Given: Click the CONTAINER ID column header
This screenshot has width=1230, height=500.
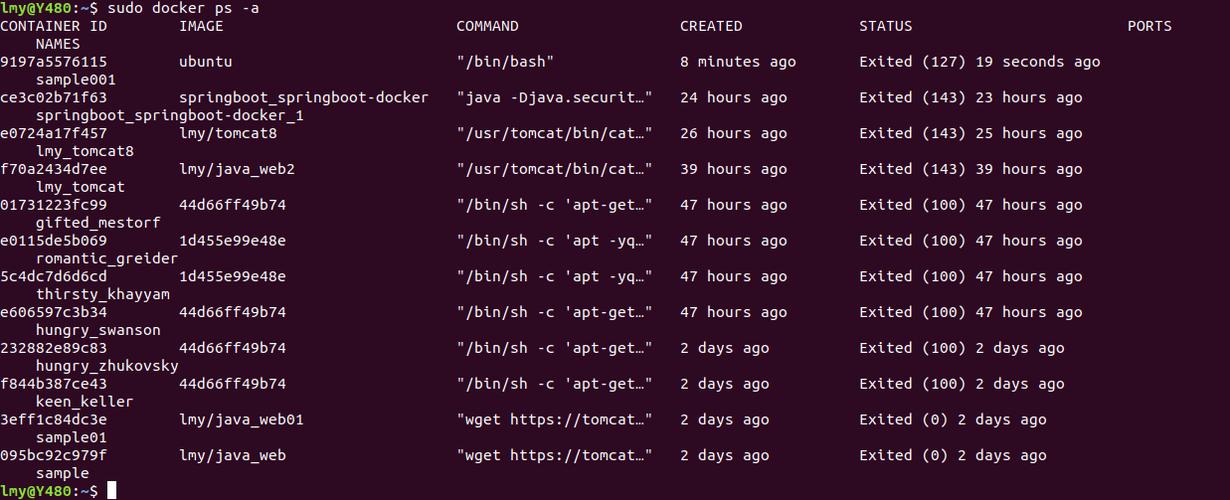Looking at the screenshot, I should tap(54, 26).
